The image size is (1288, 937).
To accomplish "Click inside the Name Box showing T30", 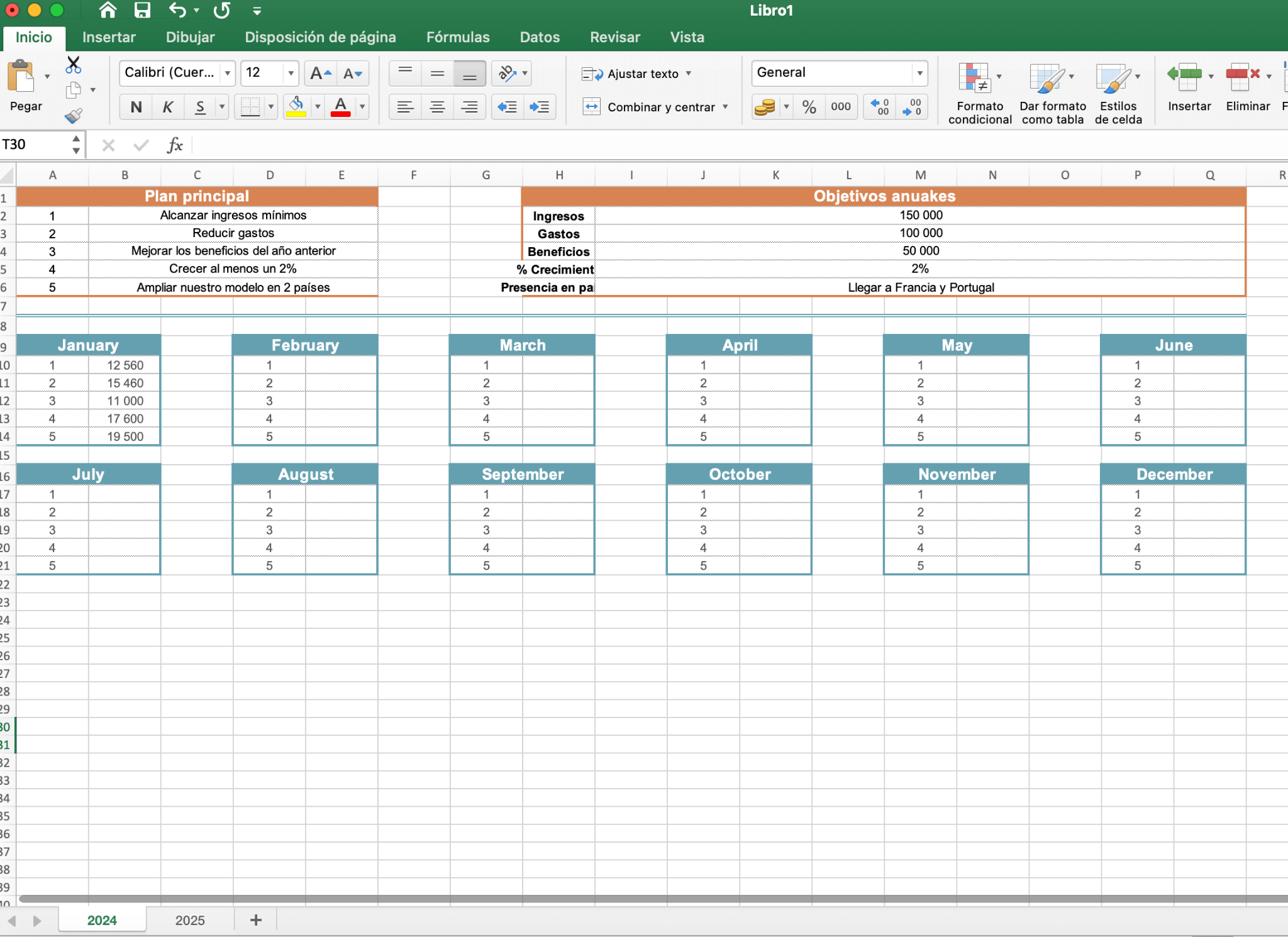I will (x=35, y=144).
